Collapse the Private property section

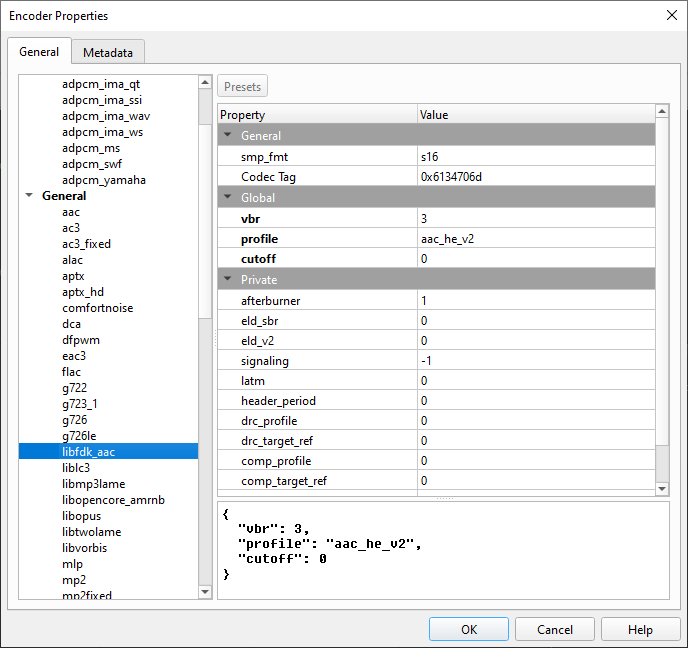tap(228, 279)
